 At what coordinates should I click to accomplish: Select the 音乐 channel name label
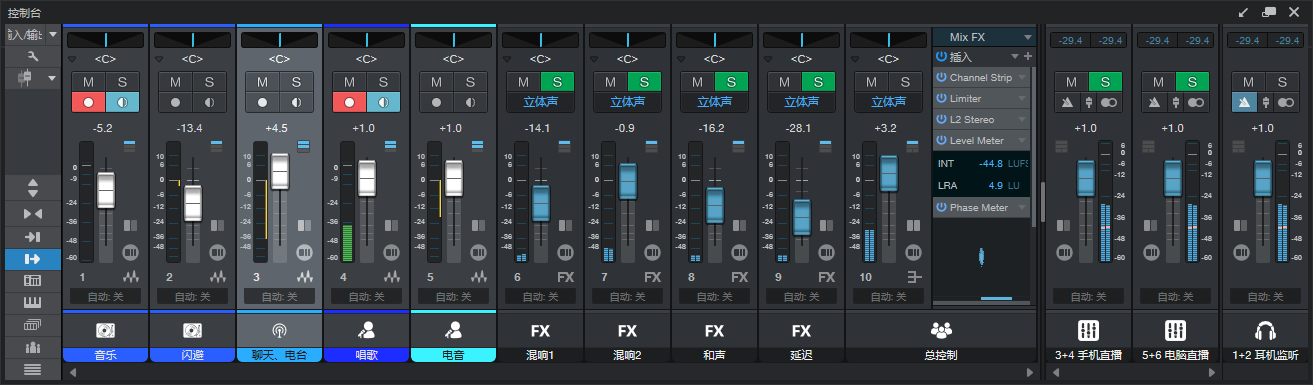pos(105,354)
